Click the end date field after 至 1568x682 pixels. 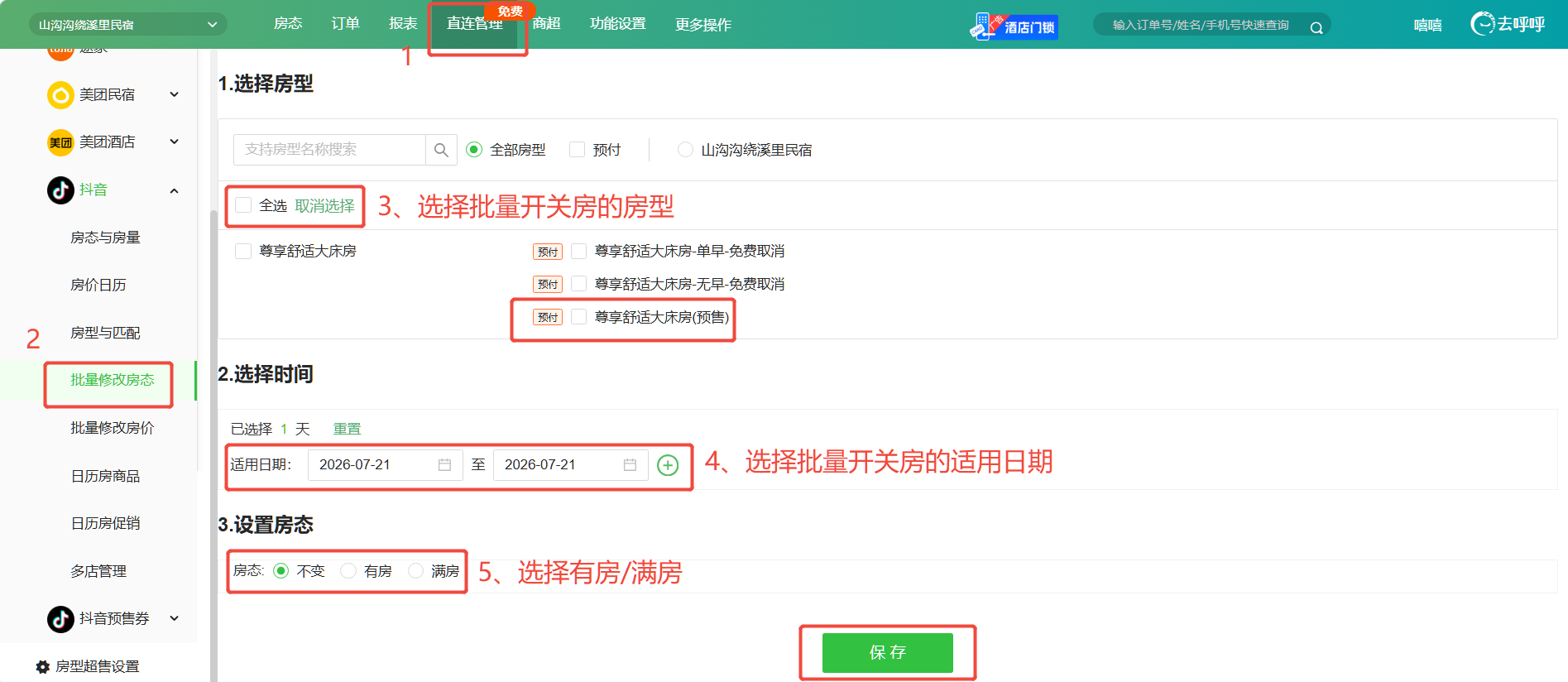click(570, 465)
